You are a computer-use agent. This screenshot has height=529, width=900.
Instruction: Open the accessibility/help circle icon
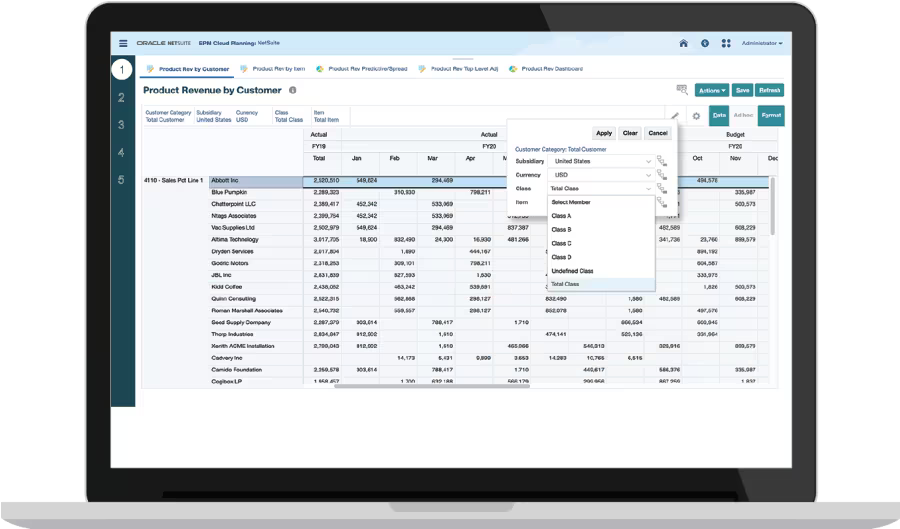click(706, 43)
